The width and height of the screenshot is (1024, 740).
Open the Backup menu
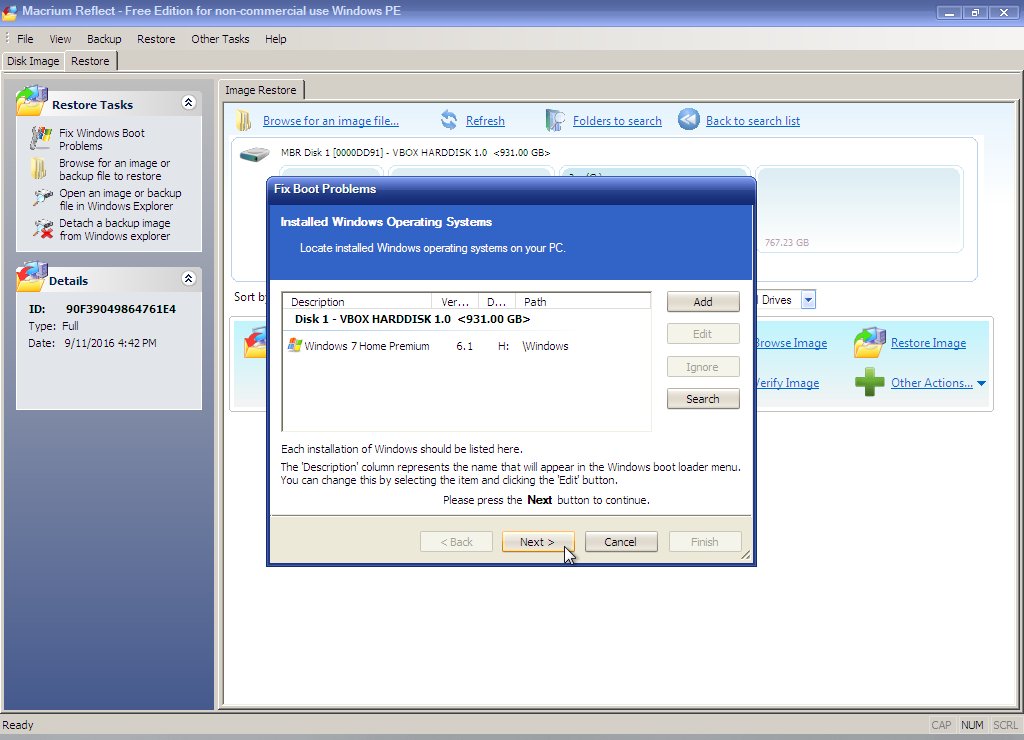pos(104,39)
